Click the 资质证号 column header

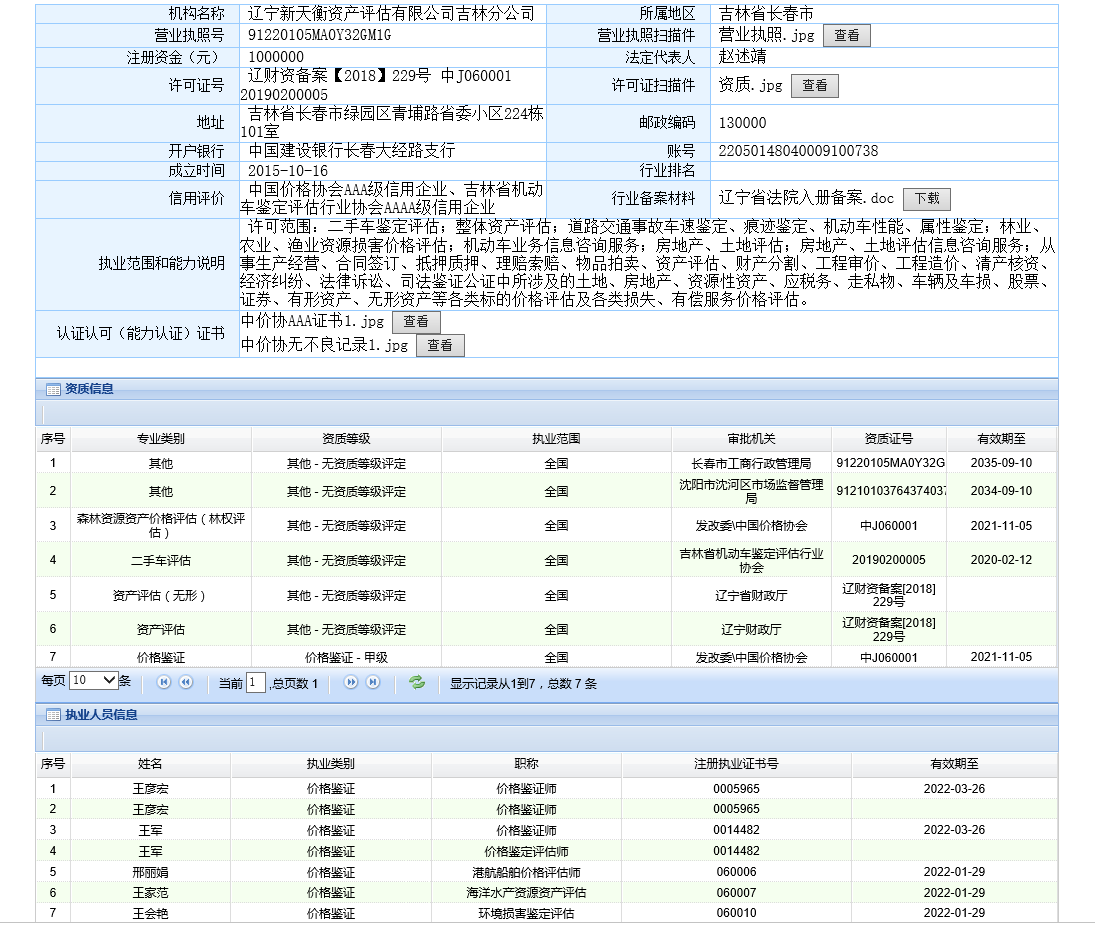click(888, 439)
